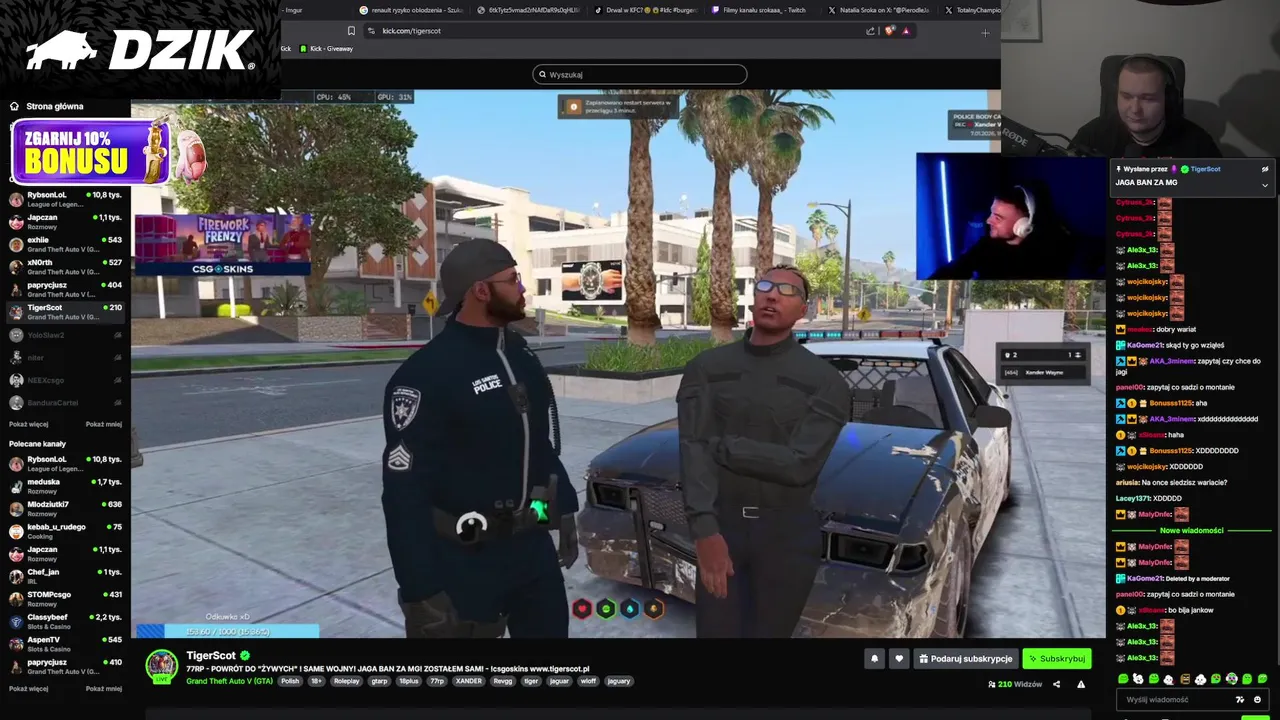The image size is (1280, 720).
Task: Click the bookmark icon beside the address bar
Action: pyautogui.click(x=351, y=31)
